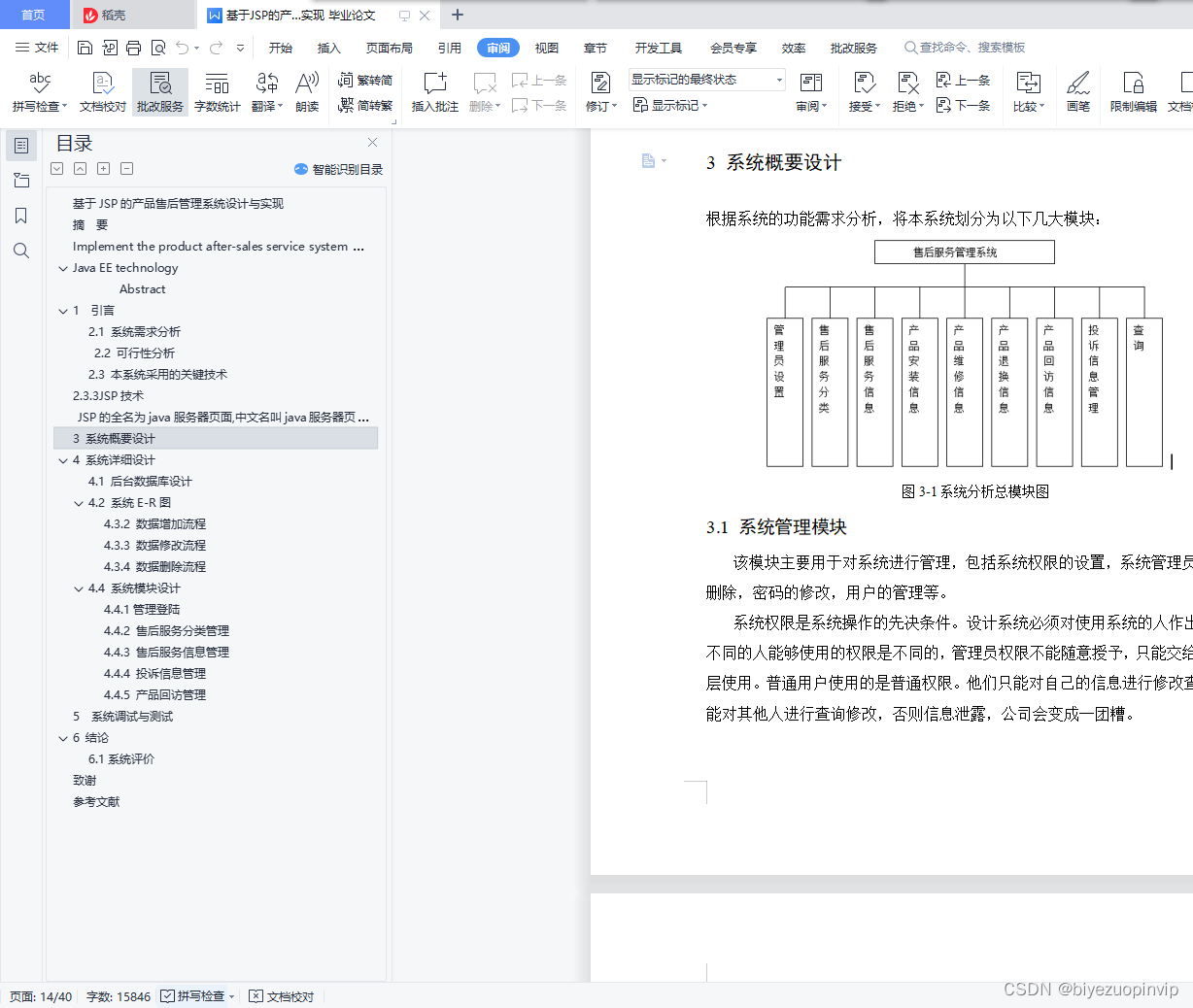Toggle spell check in status bar
This screenshot has height=1008, width=1193.
198,996
